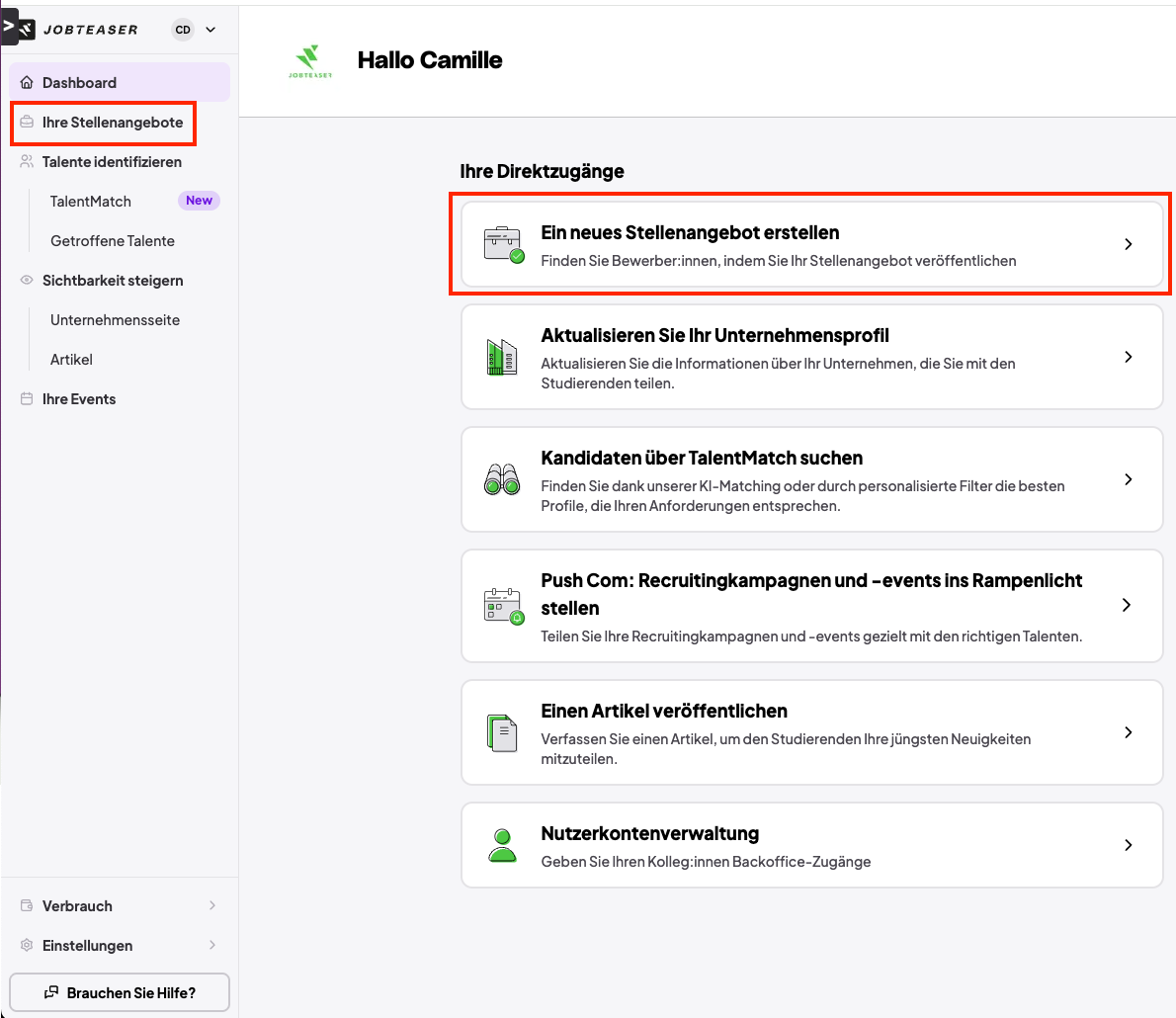This screenshot has width=1176, height=1018.
Task: Open Unternehmensseite in the sidebar
Action: coord(115,320)
